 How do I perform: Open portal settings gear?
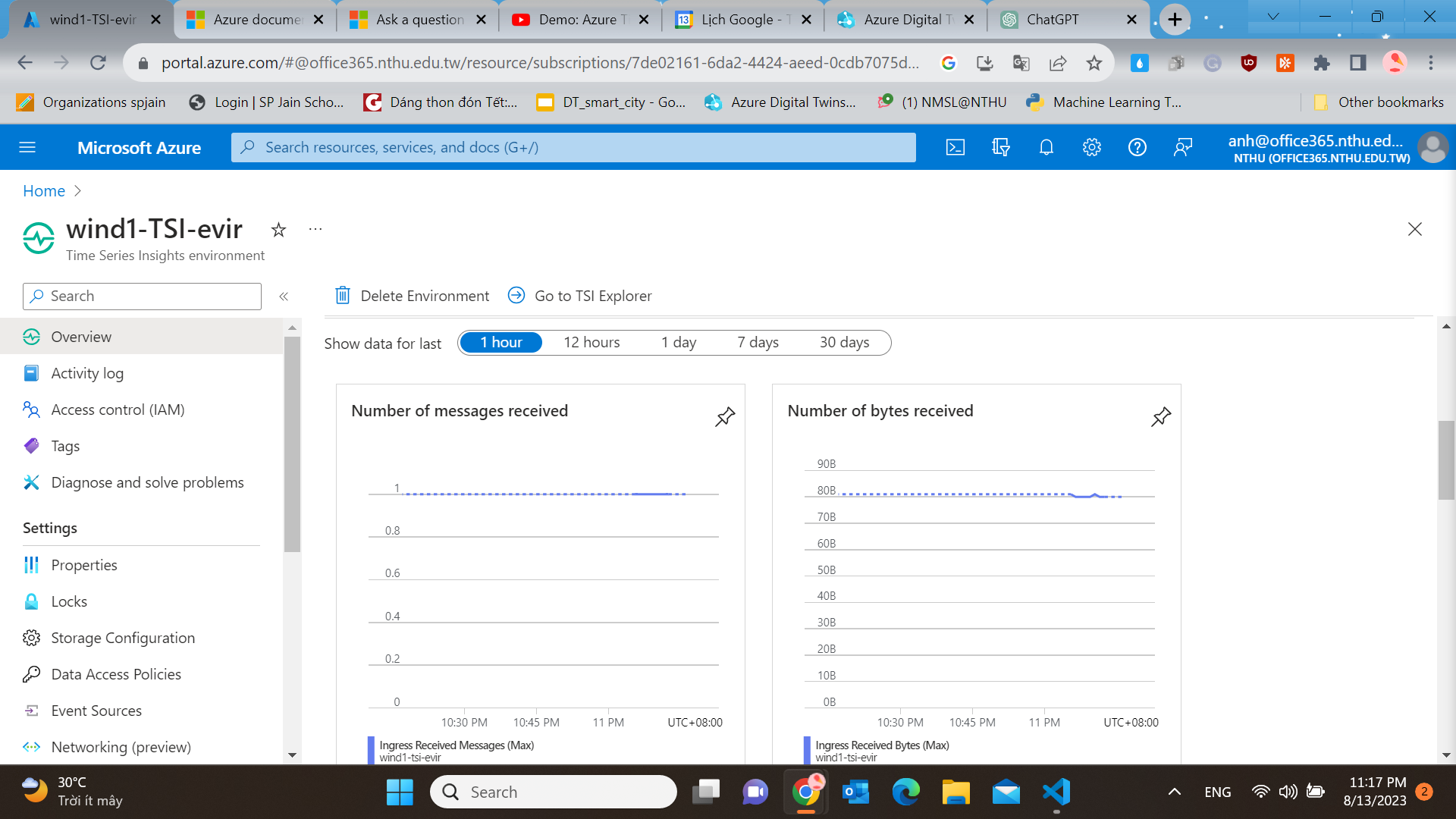1092,147
